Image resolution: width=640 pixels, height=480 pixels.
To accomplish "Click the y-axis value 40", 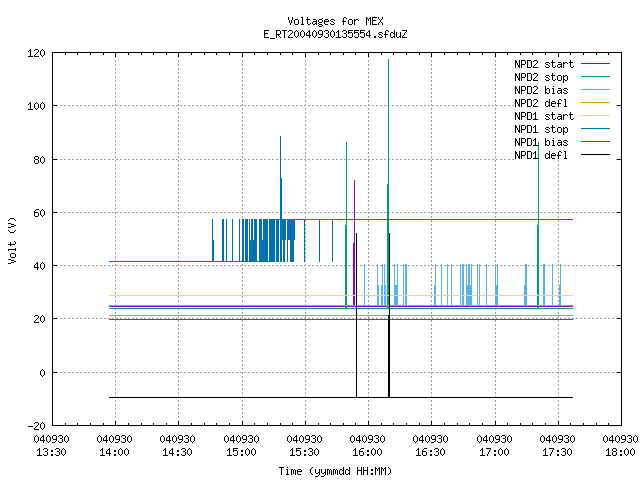I will 39,267.
